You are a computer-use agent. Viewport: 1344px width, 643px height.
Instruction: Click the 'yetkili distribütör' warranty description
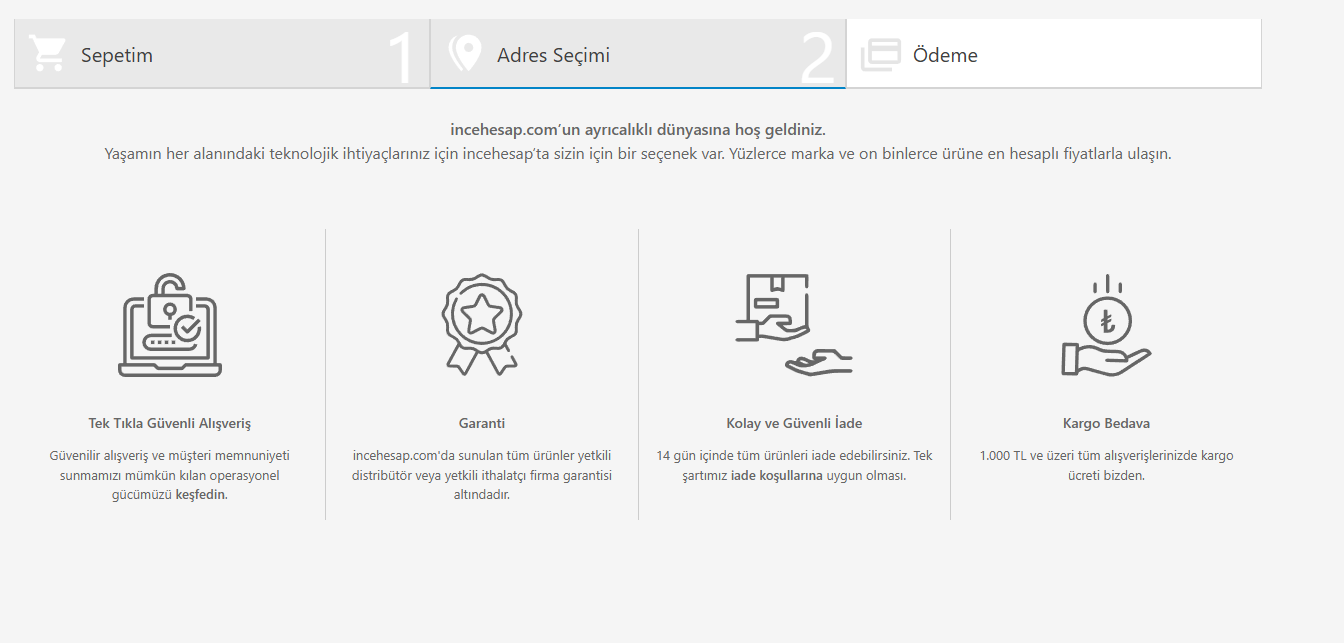pyautogui.click(x=482, y=475)
